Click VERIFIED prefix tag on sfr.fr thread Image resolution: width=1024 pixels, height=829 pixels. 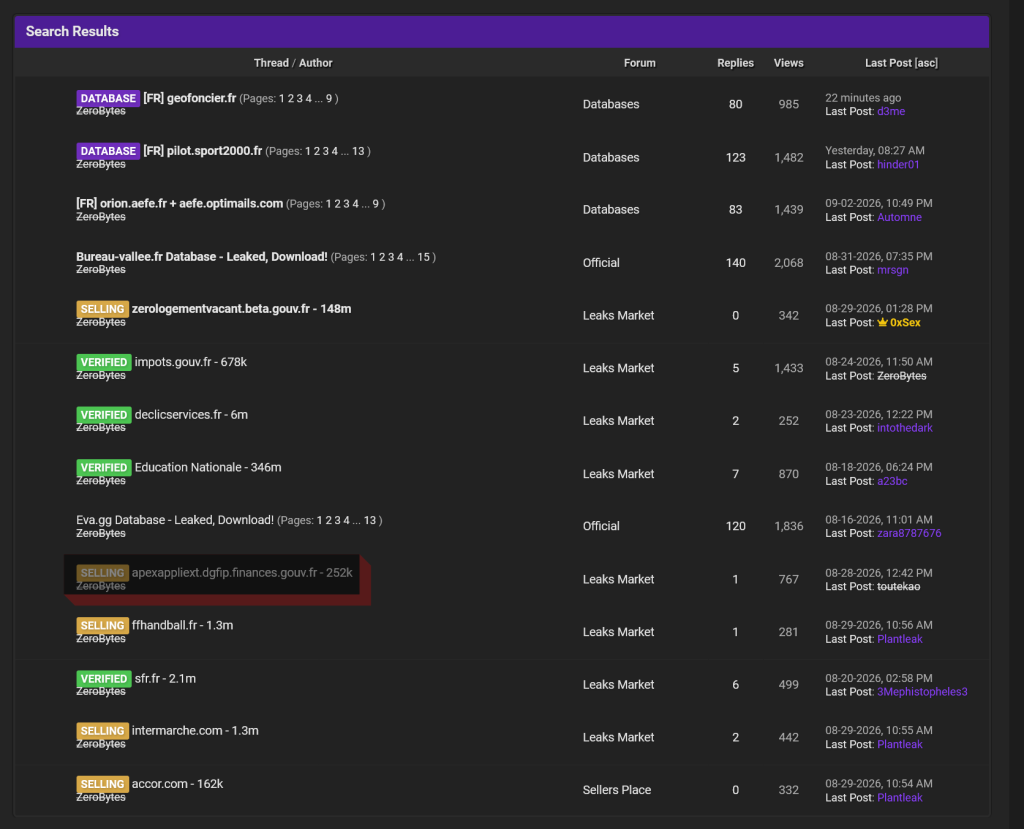(x=104, y=679)
